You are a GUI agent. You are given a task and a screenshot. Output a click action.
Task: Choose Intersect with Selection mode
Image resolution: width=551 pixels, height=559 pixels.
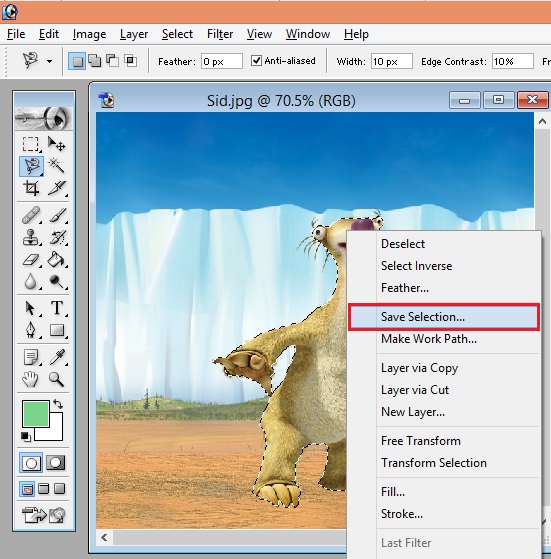click(x=130, y=61)
